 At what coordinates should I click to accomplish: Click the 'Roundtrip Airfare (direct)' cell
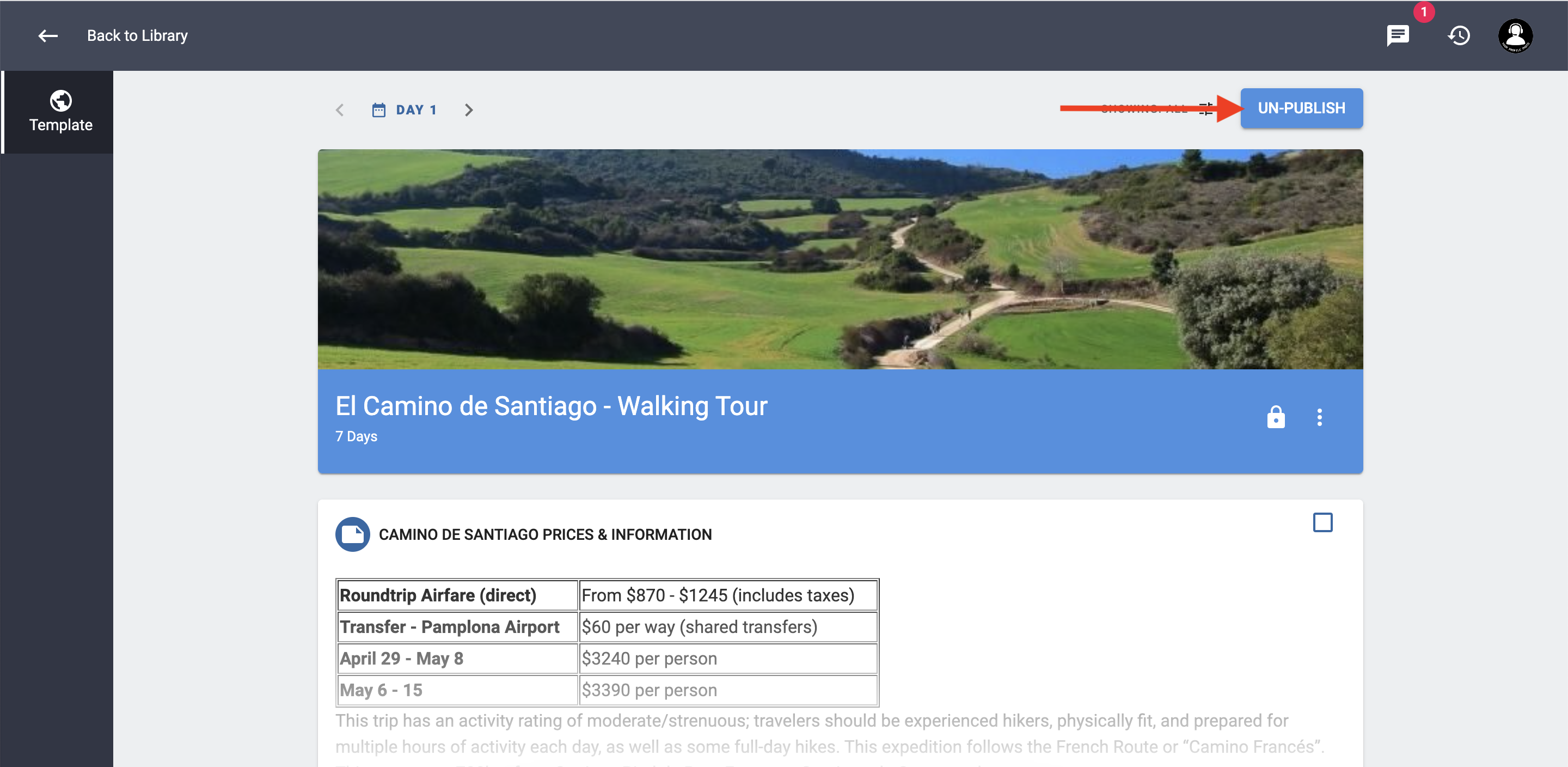(457, 595)
